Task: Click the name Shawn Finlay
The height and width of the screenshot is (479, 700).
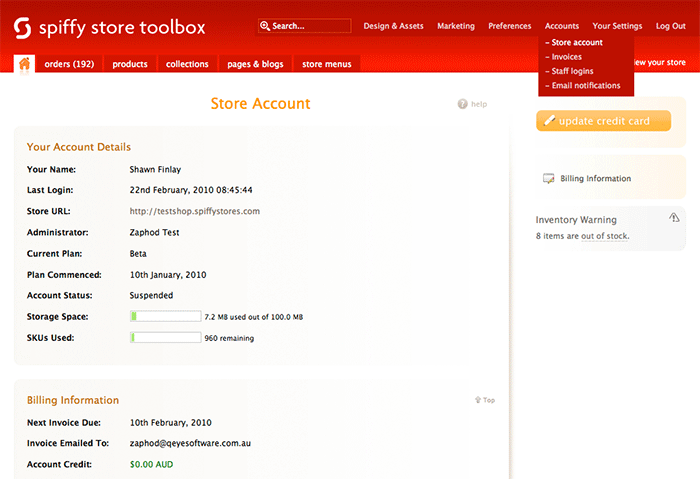Action: (x=155, y=170)
